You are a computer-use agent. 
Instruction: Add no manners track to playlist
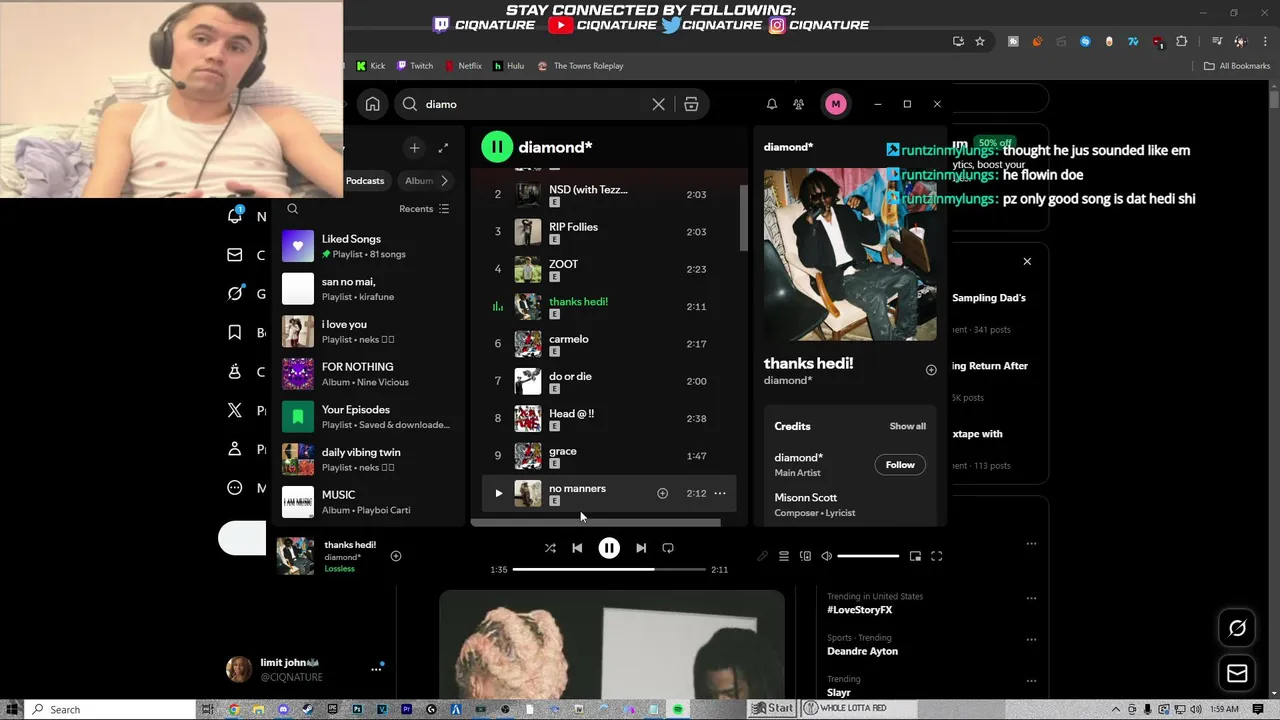click(x=662, y=493)
